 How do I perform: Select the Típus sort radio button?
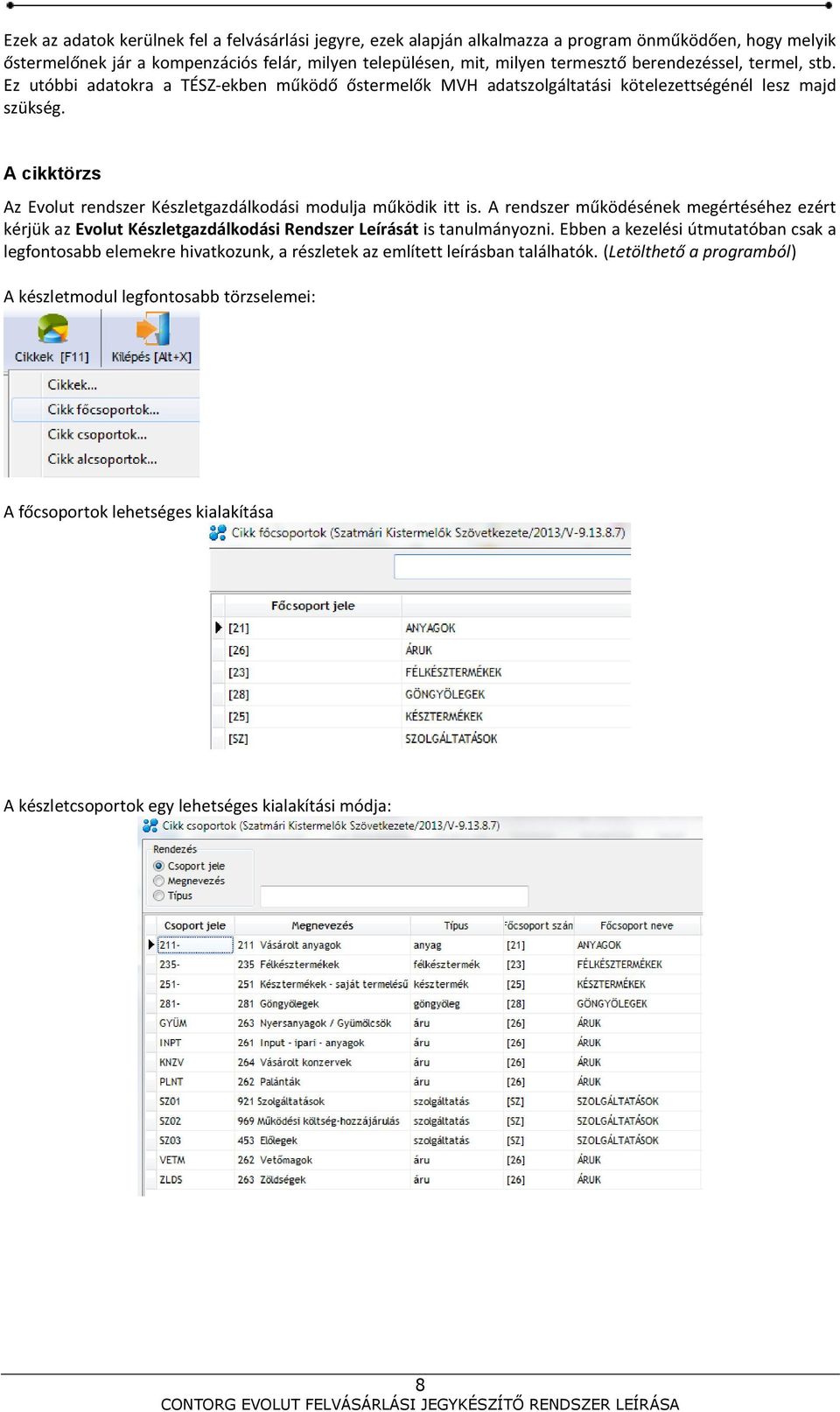coord(158,896)
